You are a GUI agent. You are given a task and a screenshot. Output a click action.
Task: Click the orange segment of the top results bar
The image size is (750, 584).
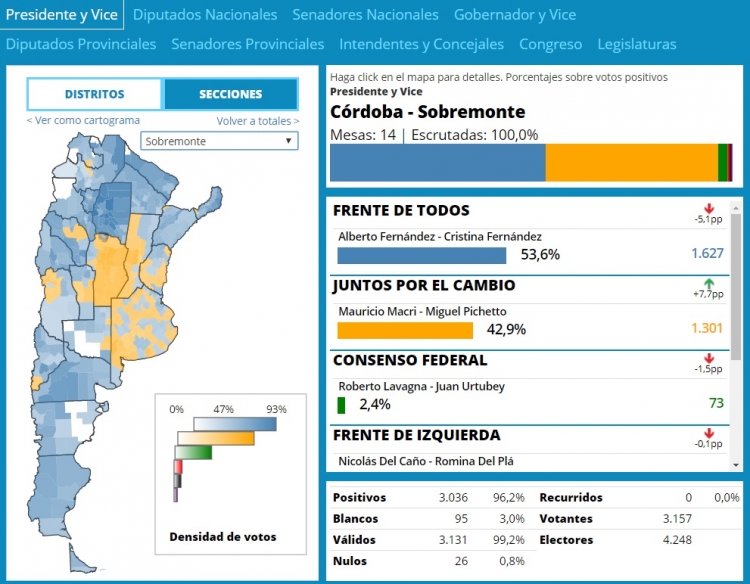[631, 163]
